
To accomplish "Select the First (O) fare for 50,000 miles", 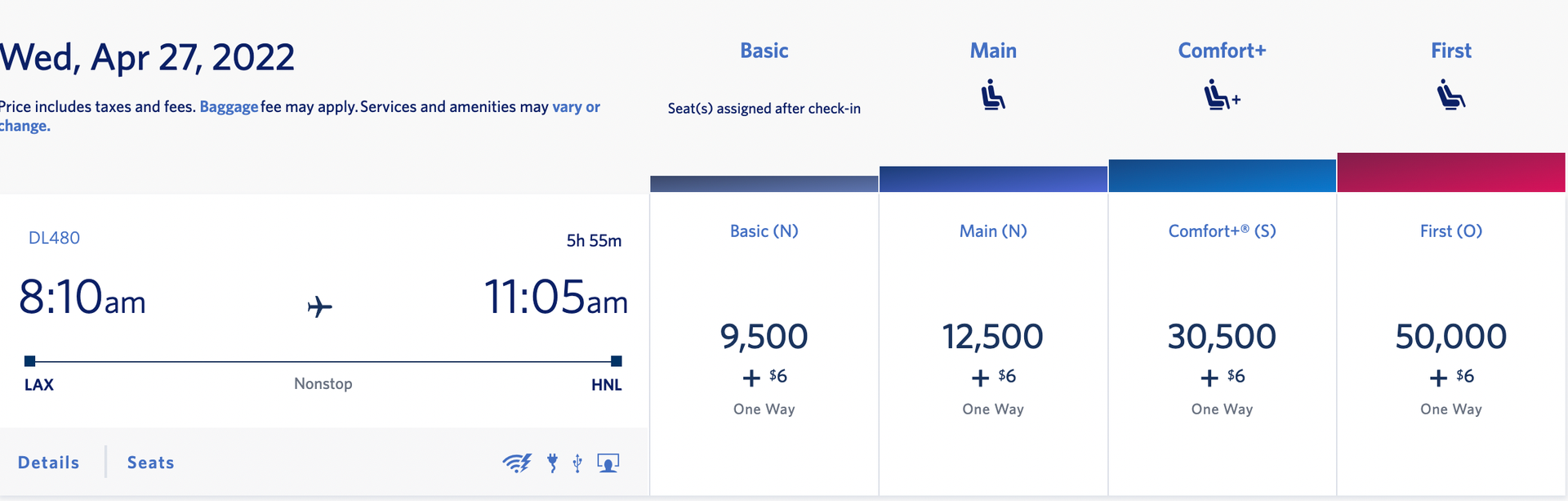I will tap(1450, 337).
